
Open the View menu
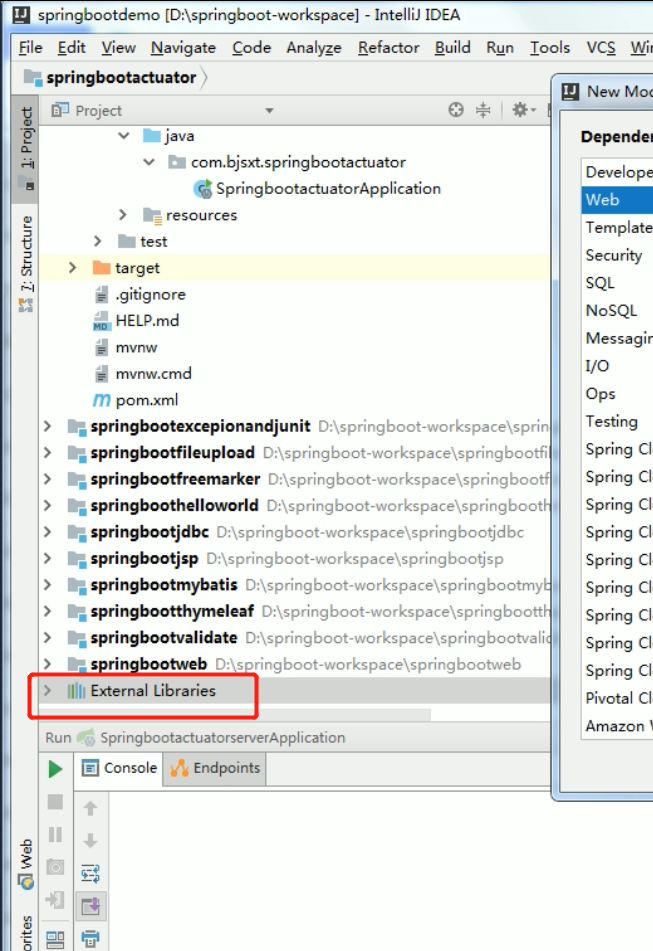118,47
